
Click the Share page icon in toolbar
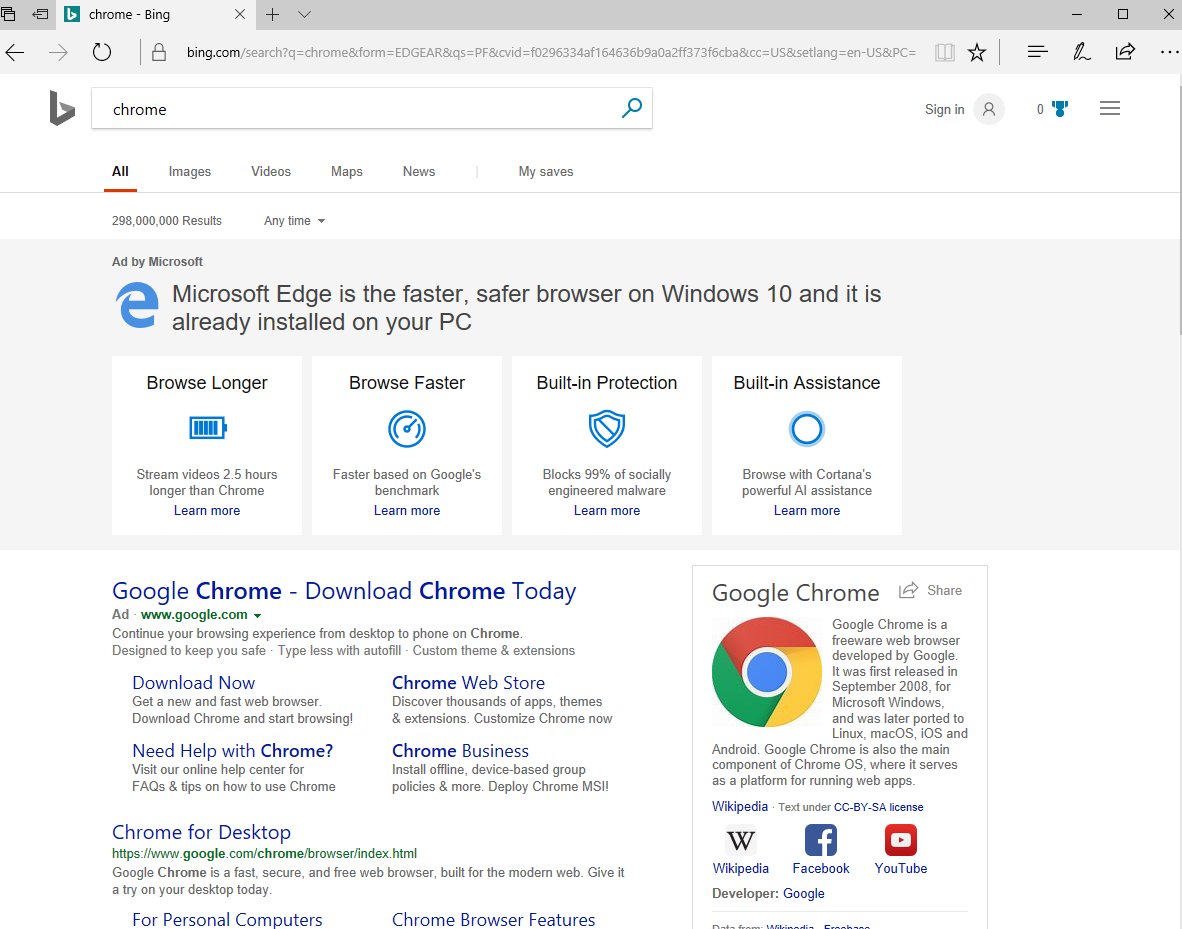click(x=1125, y=51)
